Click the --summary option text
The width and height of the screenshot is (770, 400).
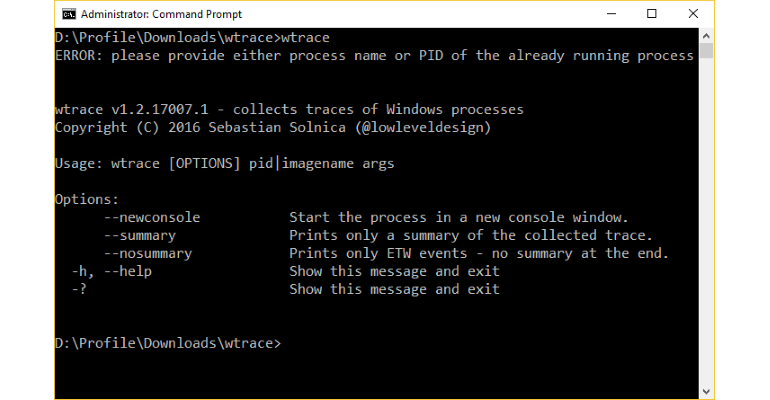click(140, 236)
